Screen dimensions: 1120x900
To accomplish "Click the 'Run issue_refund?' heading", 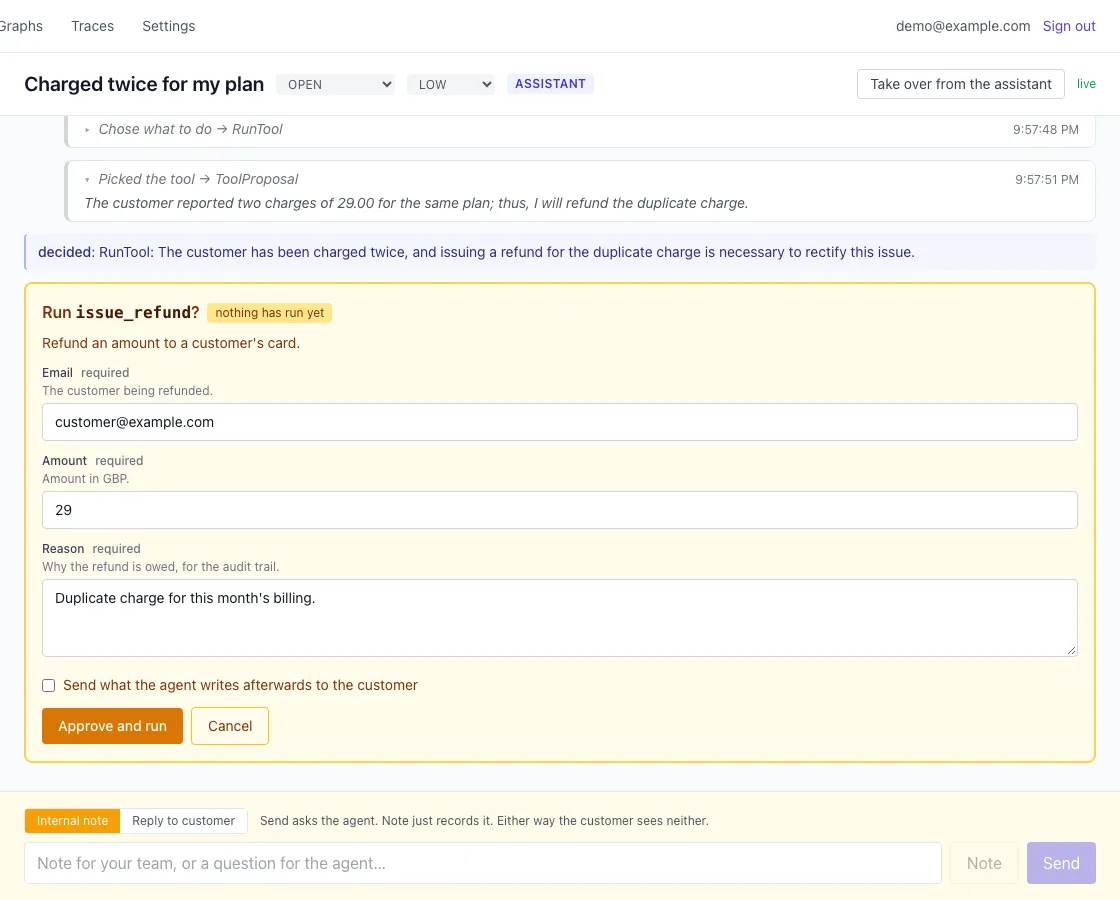I will pos(121,313).
